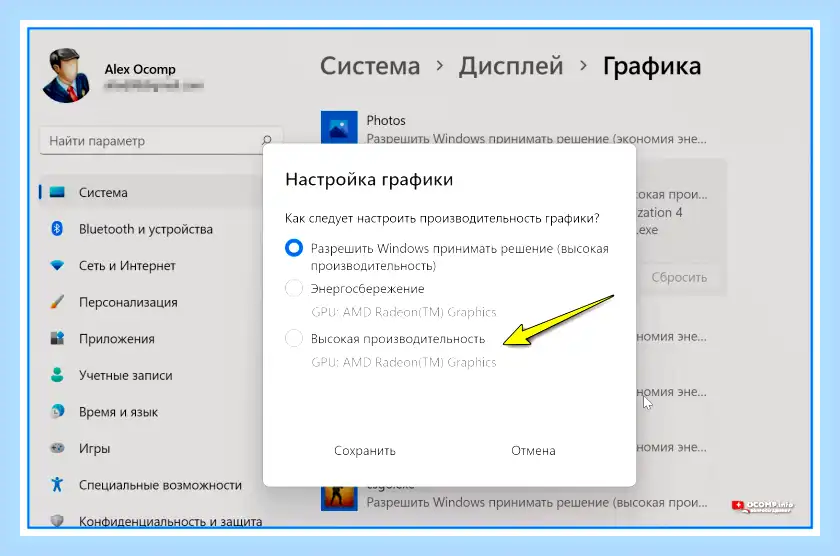
Task: Go to Дисплей breadcrumb
Action: (511, 66)
